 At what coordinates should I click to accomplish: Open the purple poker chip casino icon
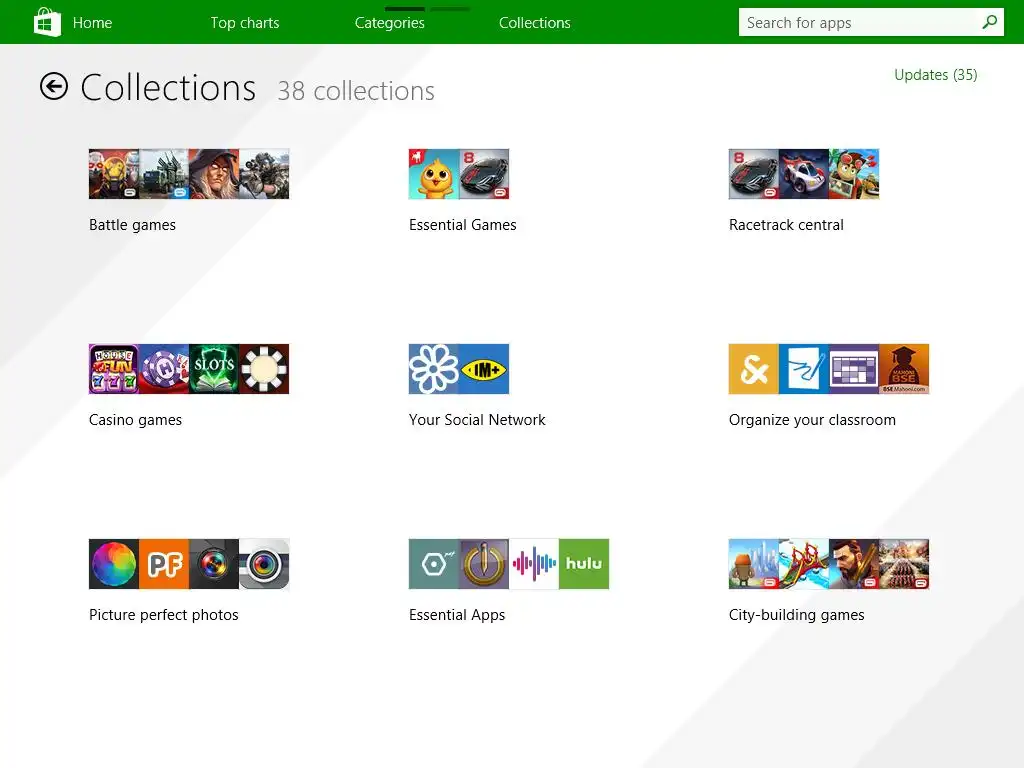point(164,369)
